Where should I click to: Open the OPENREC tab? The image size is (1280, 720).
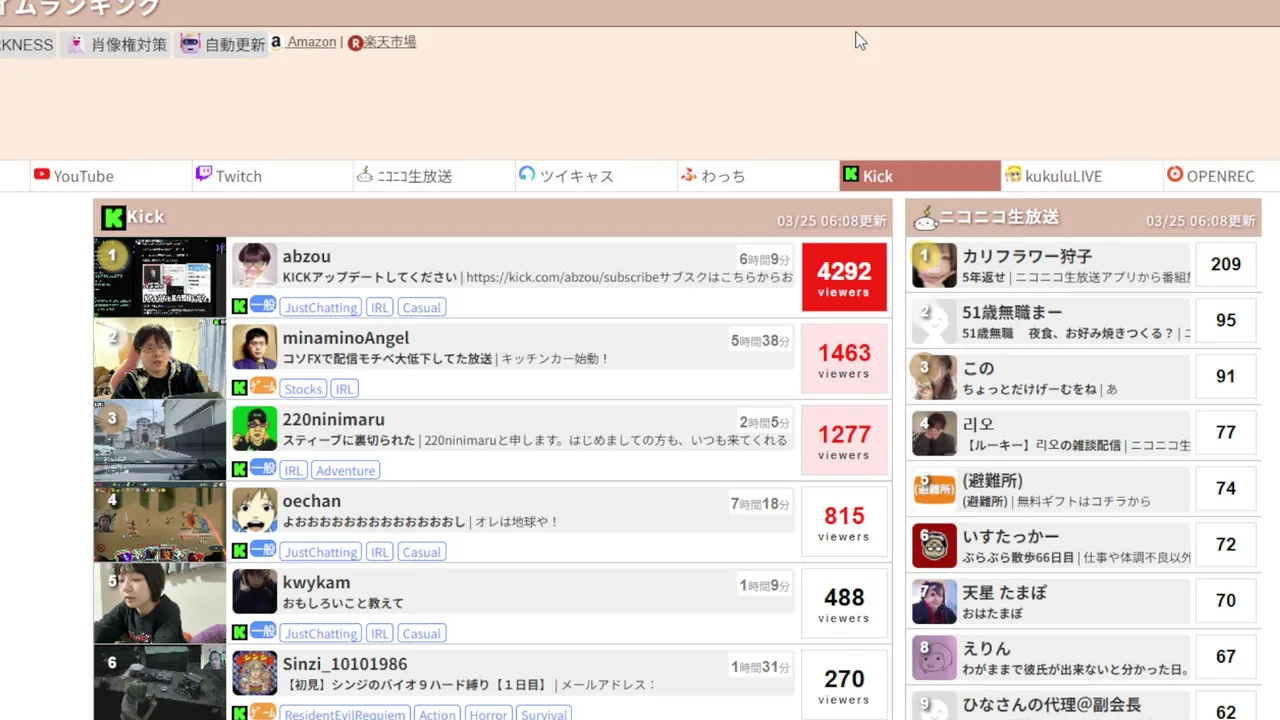tap(1222, 176)
